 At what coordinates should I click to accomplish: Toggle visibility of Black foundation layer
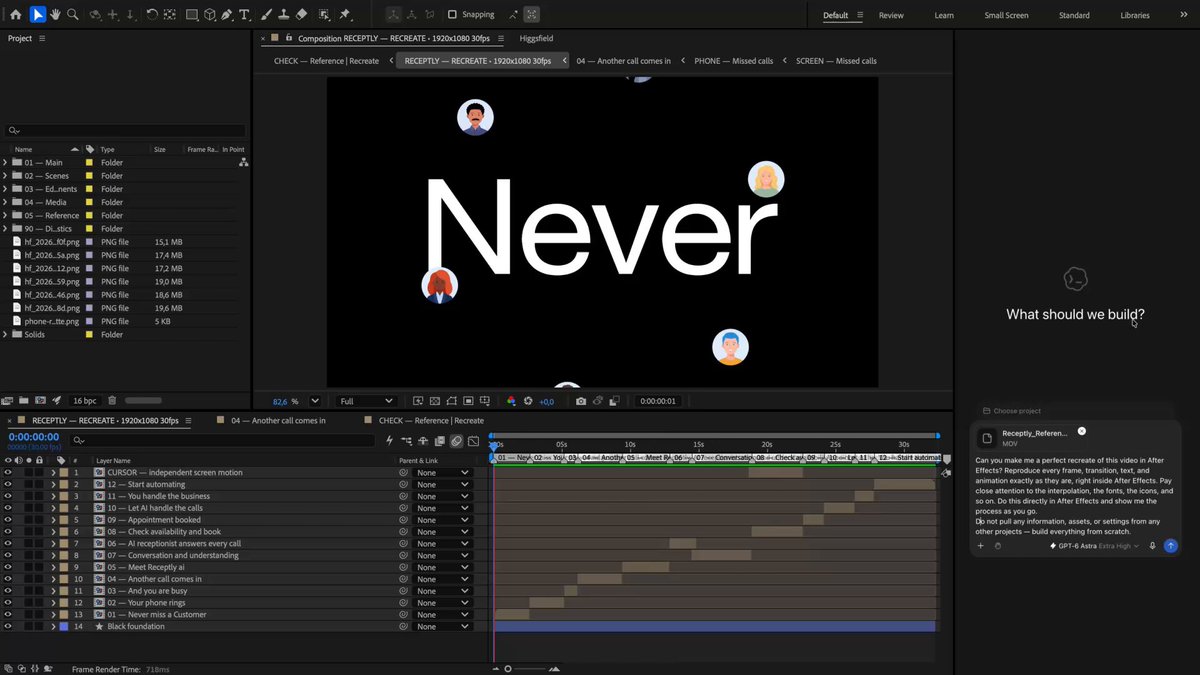(8, 626)
